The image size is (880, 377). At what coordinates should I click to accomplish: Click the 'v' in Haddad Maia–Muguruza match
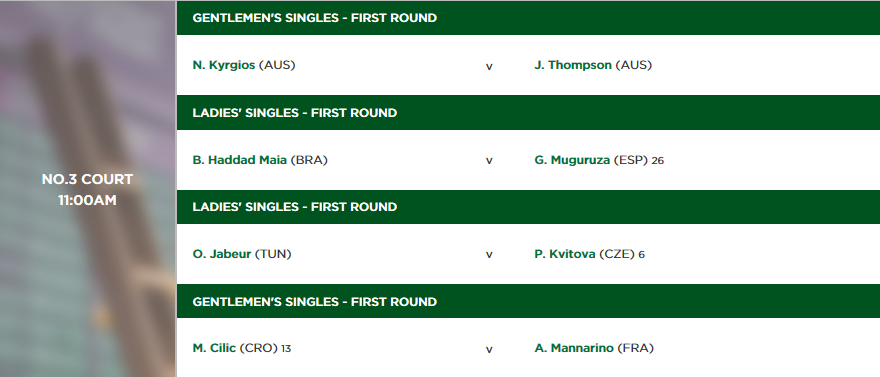(489, 161)
